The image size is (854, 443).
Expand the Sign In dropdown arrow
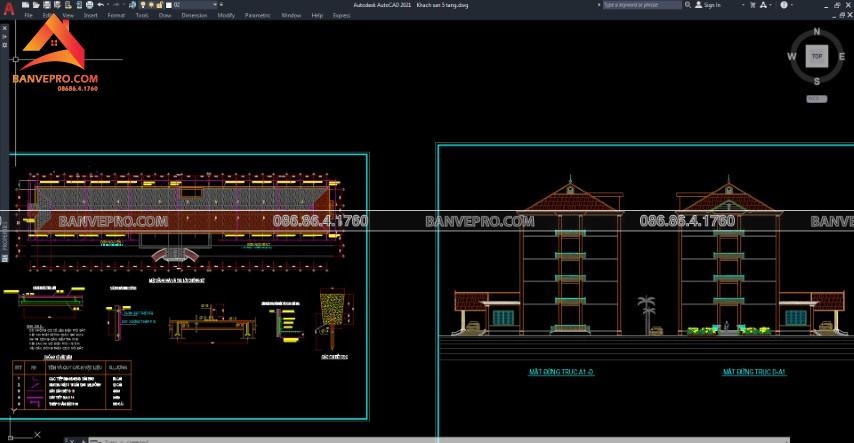click(743, 5)
